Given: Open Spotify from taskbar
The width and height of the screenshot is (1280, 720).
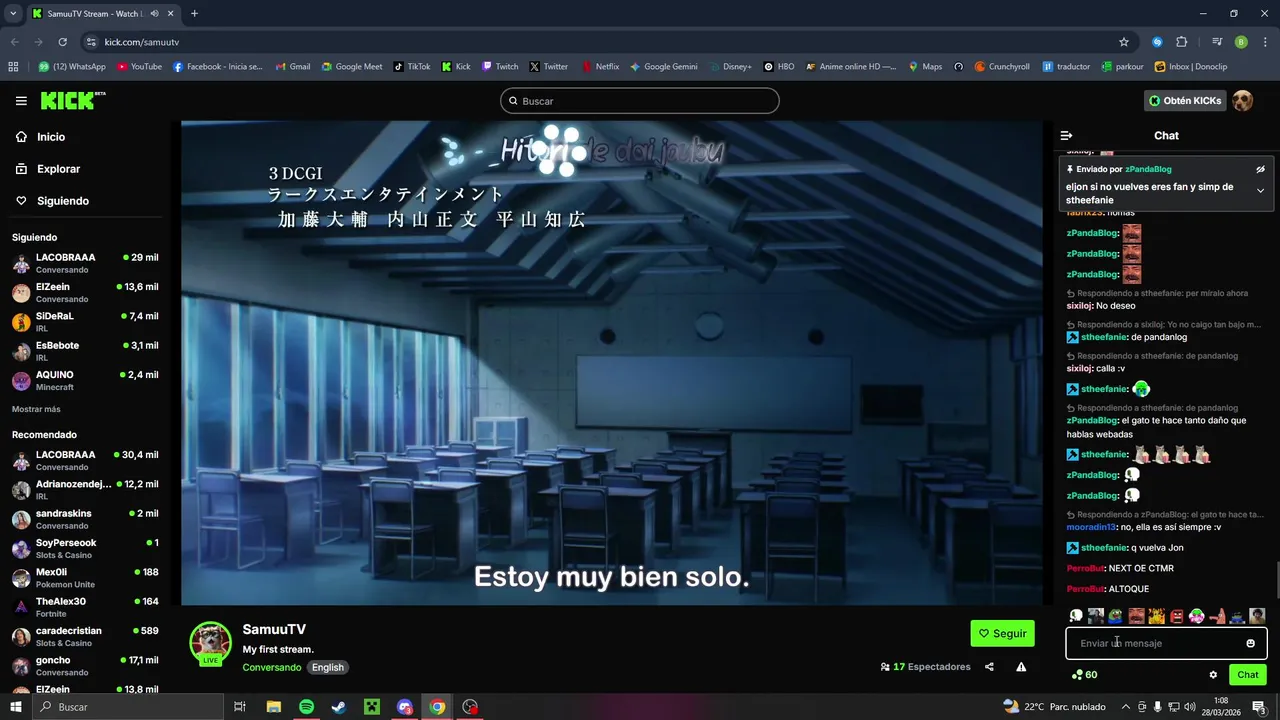Looking at the screenshot, I should pyautogui.click(x=306, y=707).
